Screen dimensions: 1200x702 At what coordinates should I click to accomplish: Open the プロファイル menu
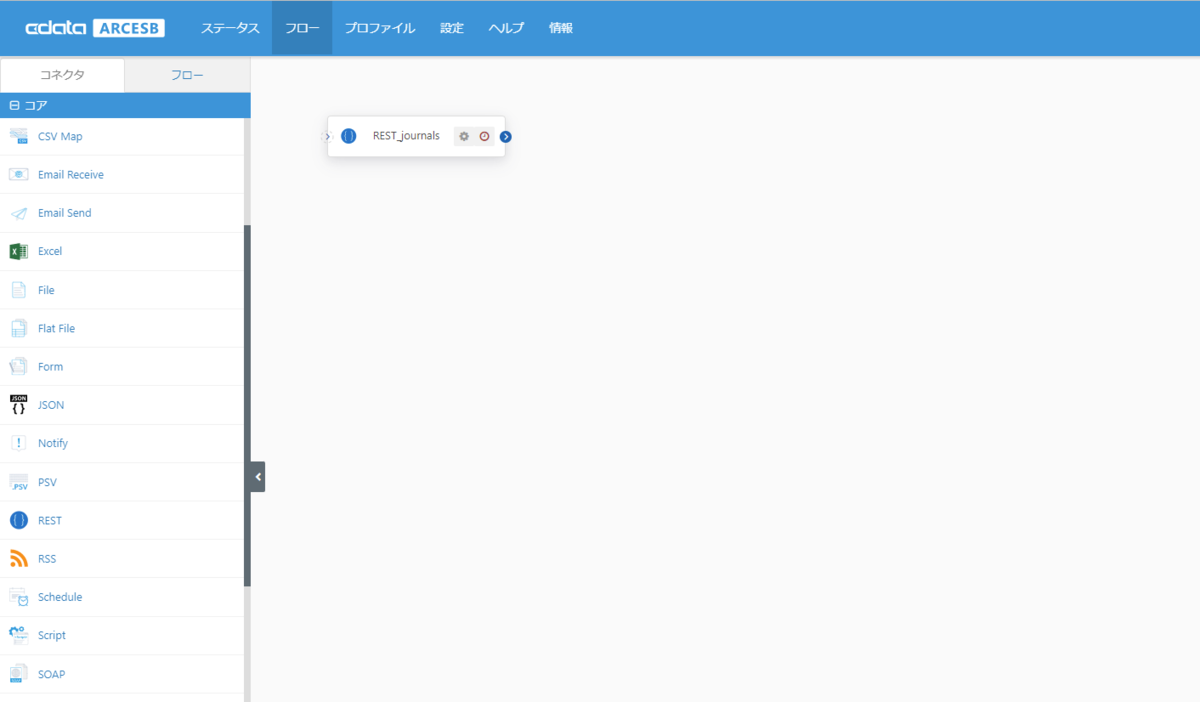380,28
